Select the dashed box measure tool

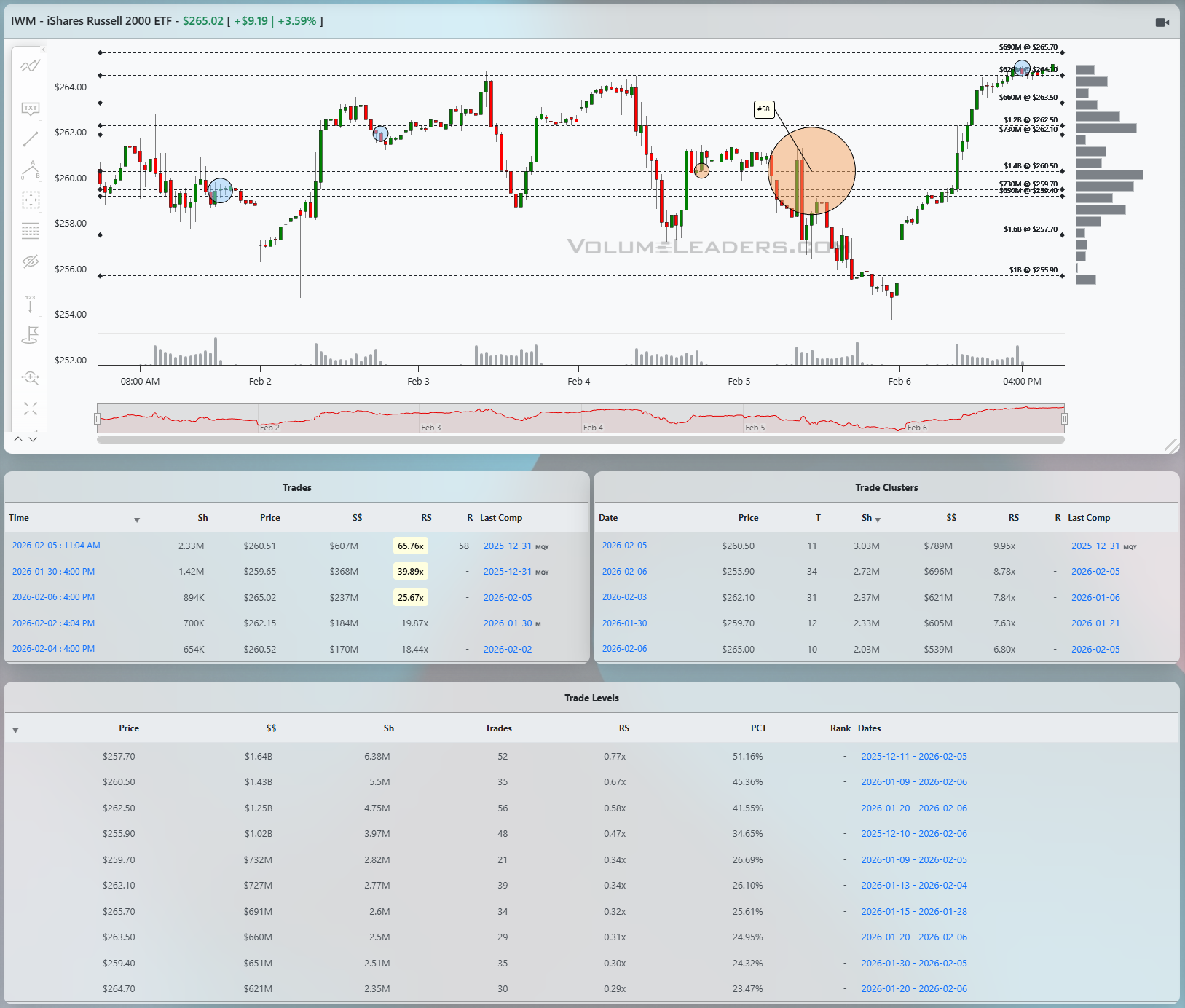click(30, 200)
